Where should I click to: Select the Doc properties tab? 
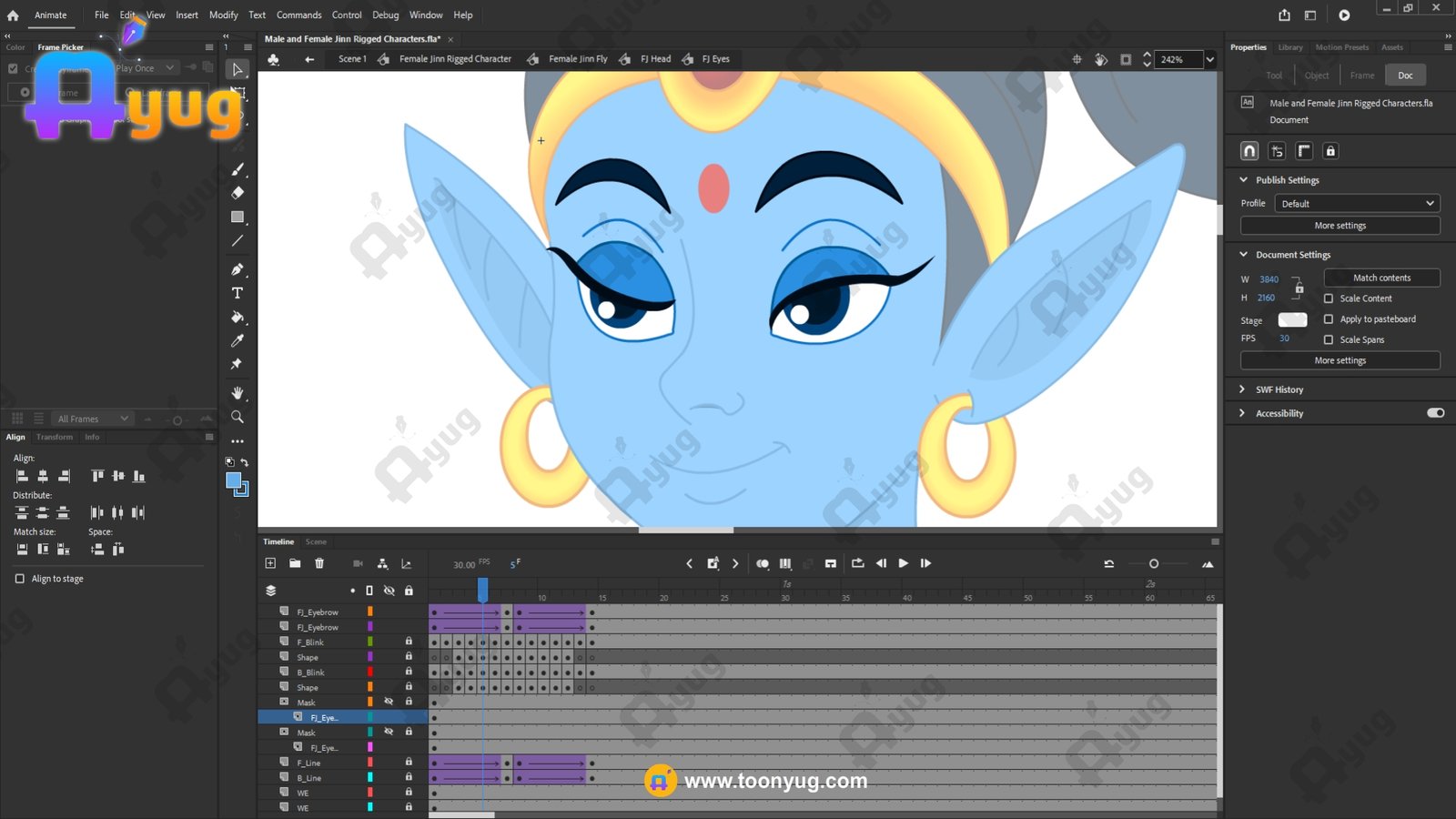click(1406, 76)
